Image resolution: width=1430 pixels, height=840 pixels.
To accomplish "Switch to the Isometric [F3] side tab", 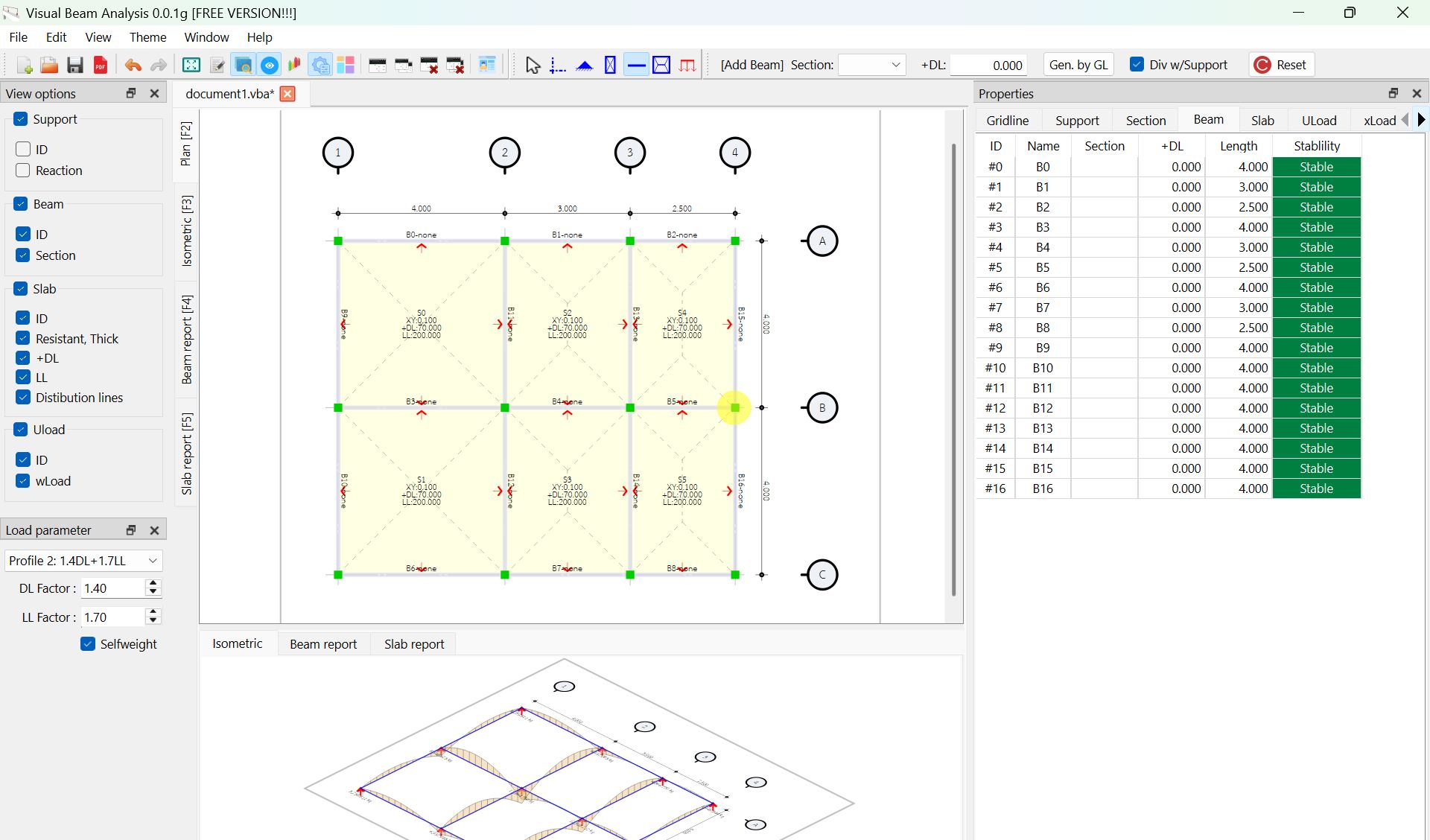I will click(x=186, y=231).
